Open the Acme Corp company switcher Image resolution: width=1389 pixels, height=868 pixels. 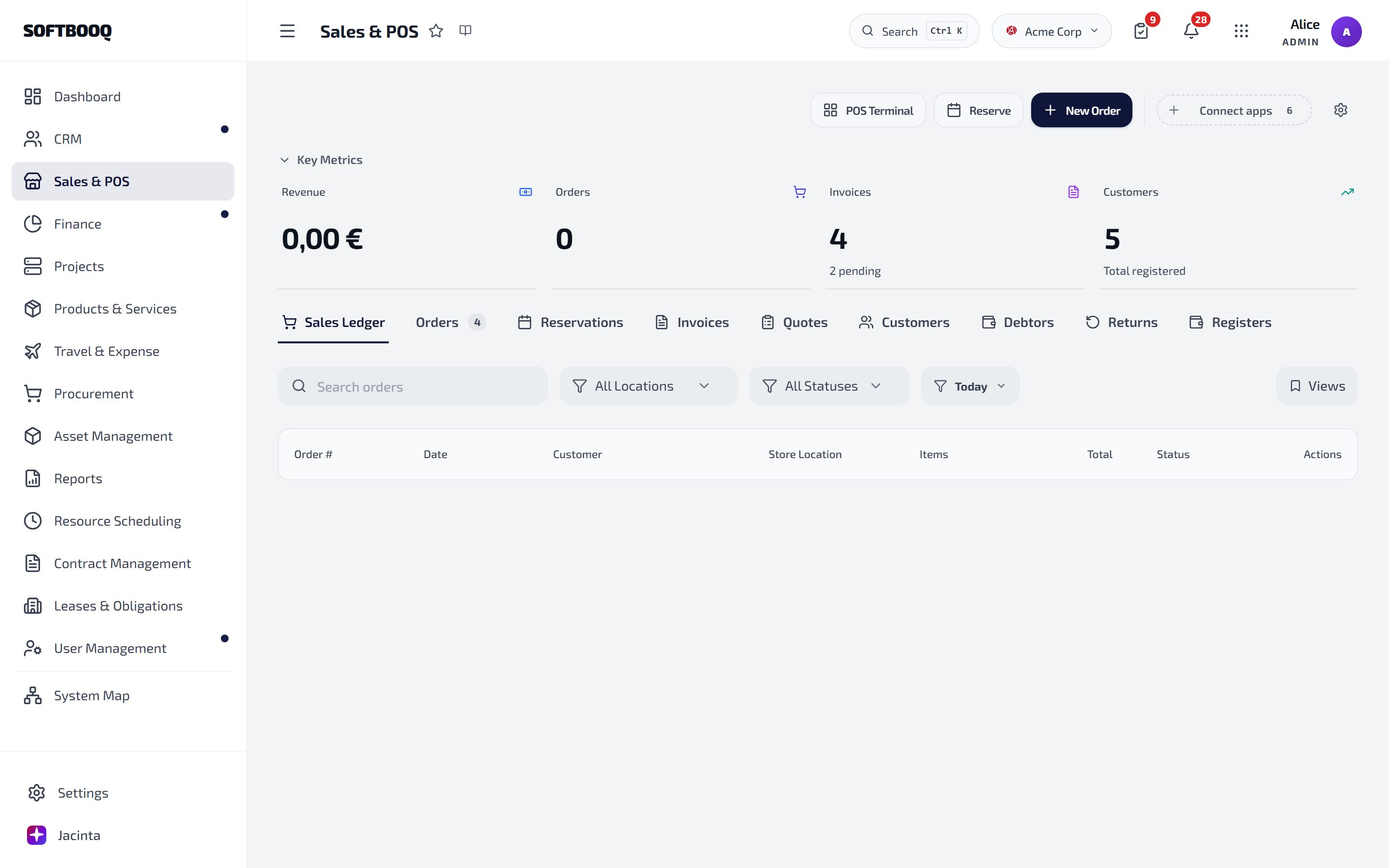click(x=1051, y=31)
